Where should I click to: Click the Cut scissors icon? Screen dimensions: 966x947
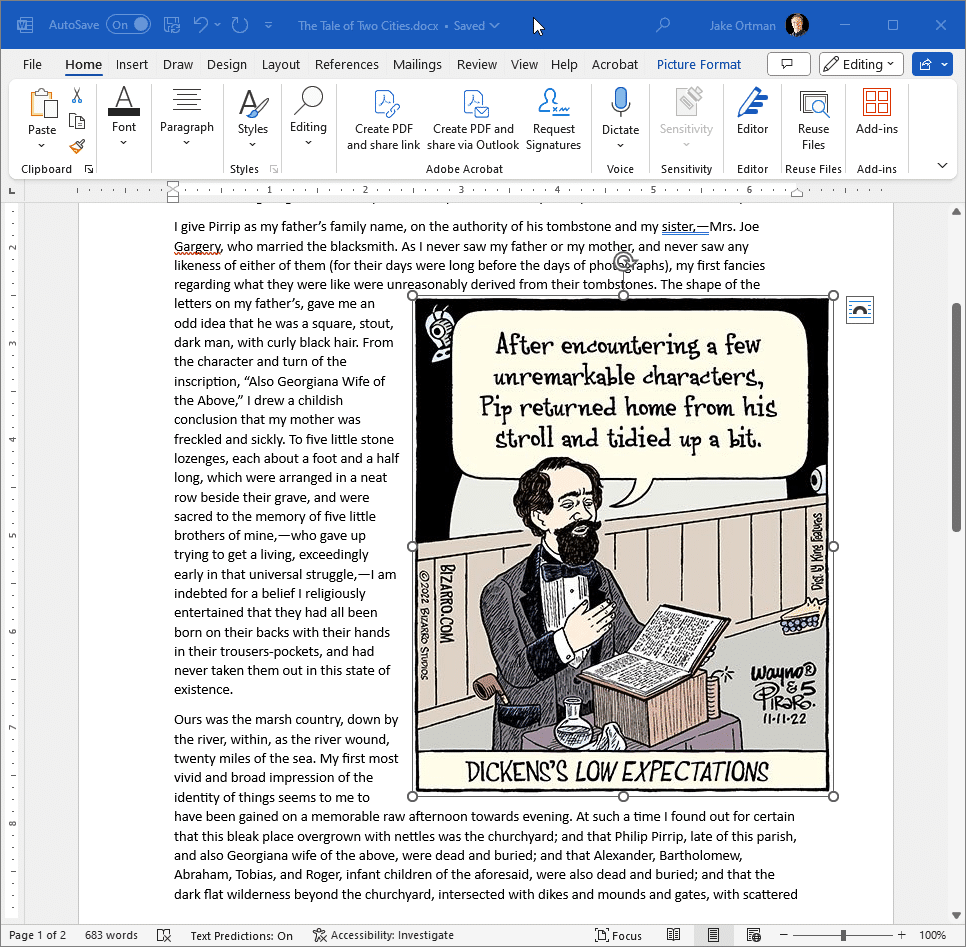point(77,96)
